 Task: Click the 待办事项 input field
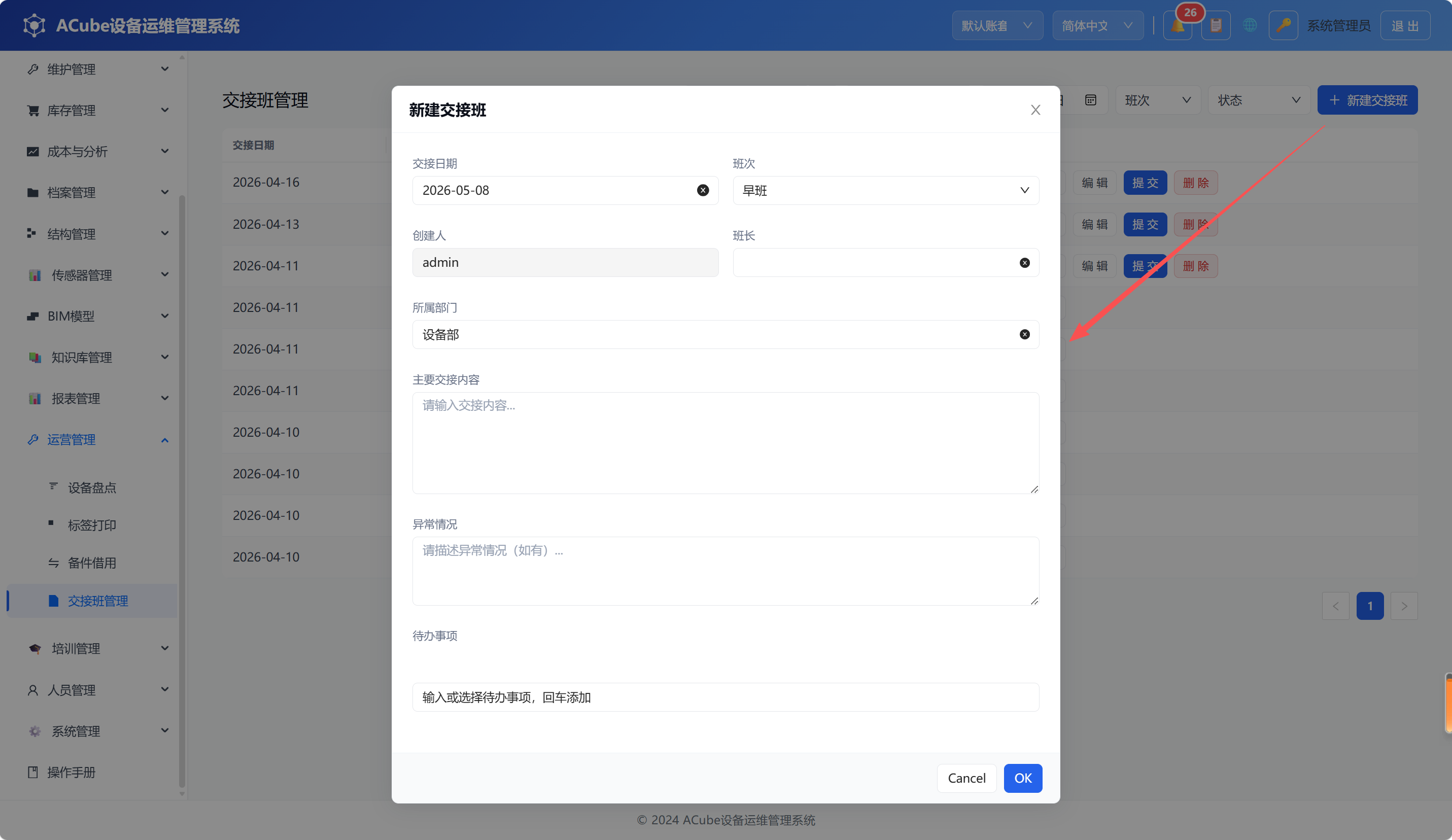725,697
